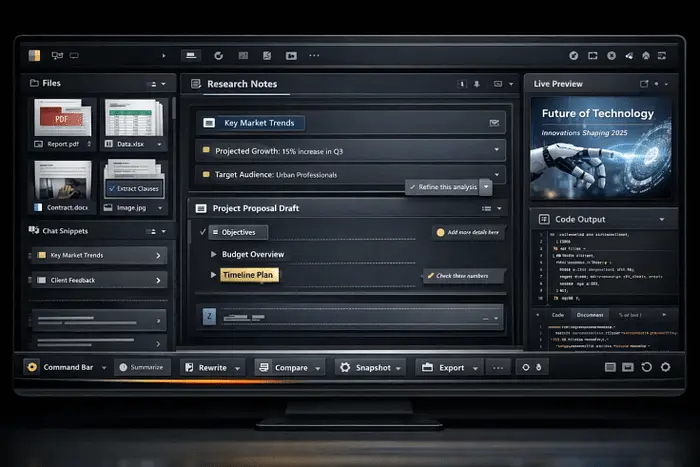The width and height of the screenshot is (700, 467).
Task: Select Client Feedback in Chat Snippets
Action: pyautogui.click(x=97, y=281)
